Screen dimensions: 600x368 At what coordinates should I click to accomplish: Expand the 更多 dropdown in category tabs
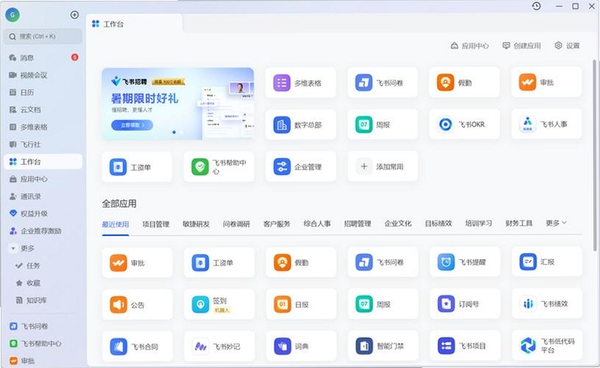coord(556,223)
